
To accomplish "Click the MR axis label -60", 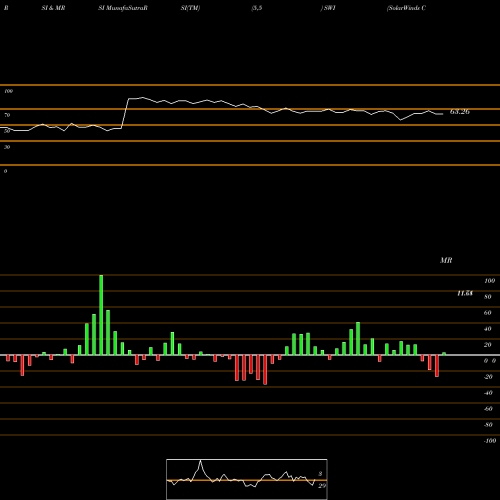I will (488, 409).
